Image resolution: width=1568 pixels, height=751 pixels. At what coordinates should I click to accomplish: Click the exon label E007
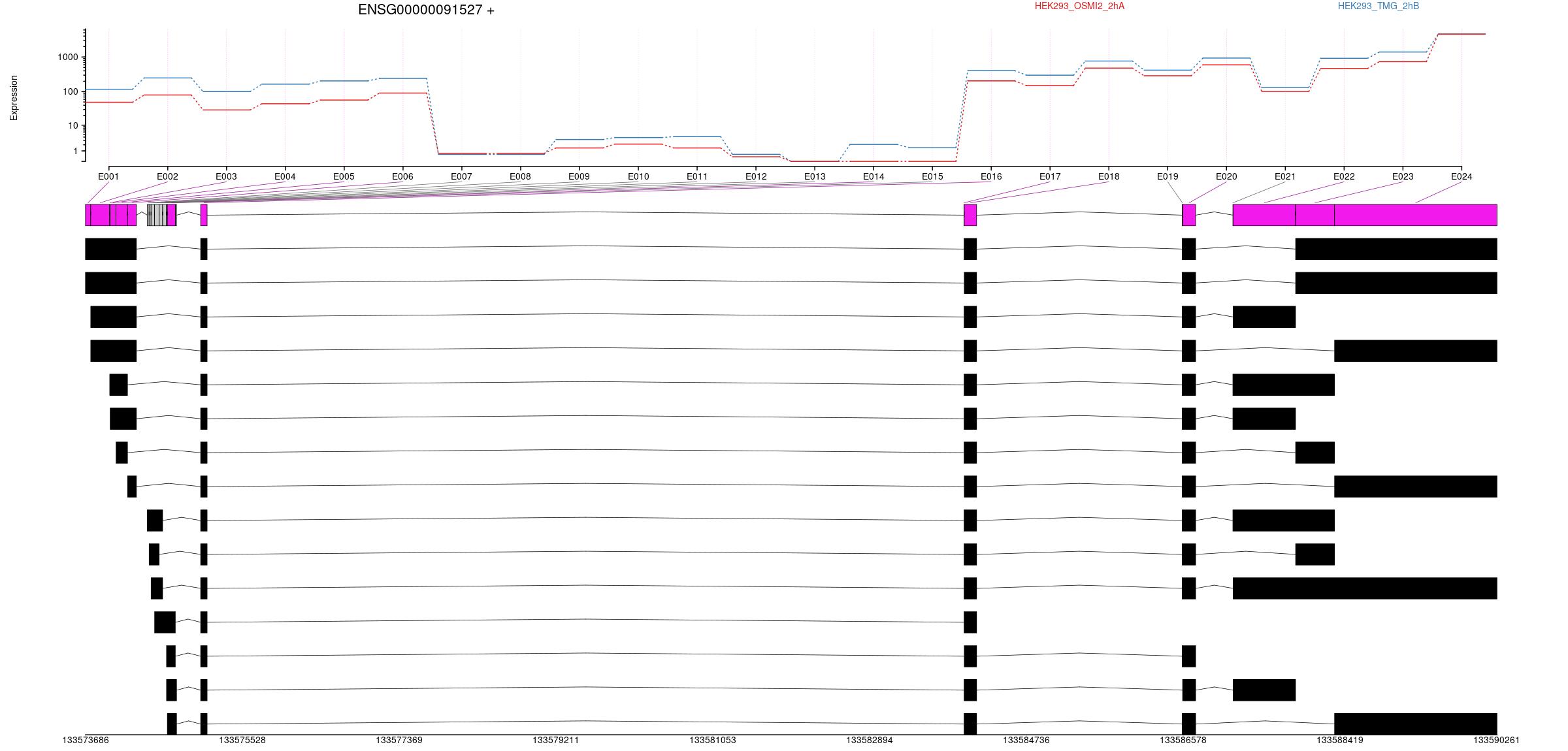pyautogui.click(x=461, y=176)
